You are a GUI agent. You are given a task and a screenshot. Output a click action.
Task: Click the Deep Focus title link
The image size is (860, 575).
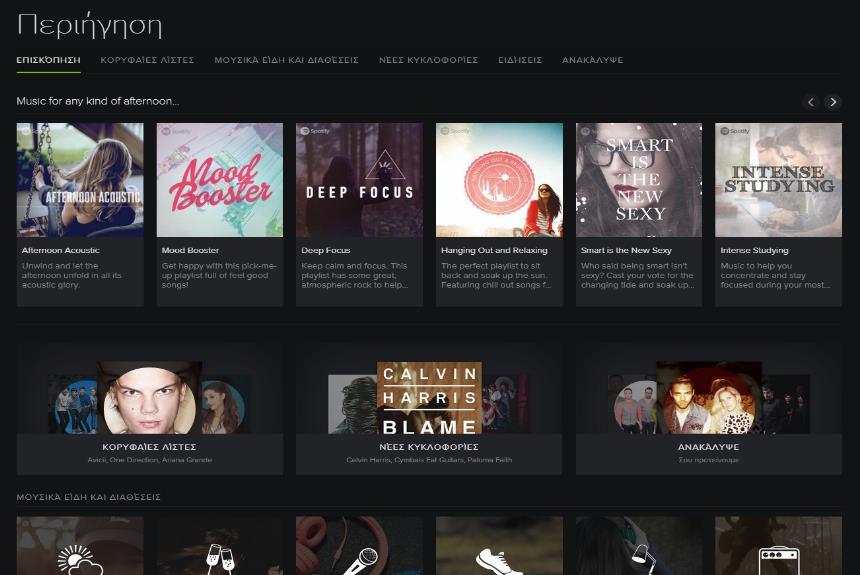point(326,250)
